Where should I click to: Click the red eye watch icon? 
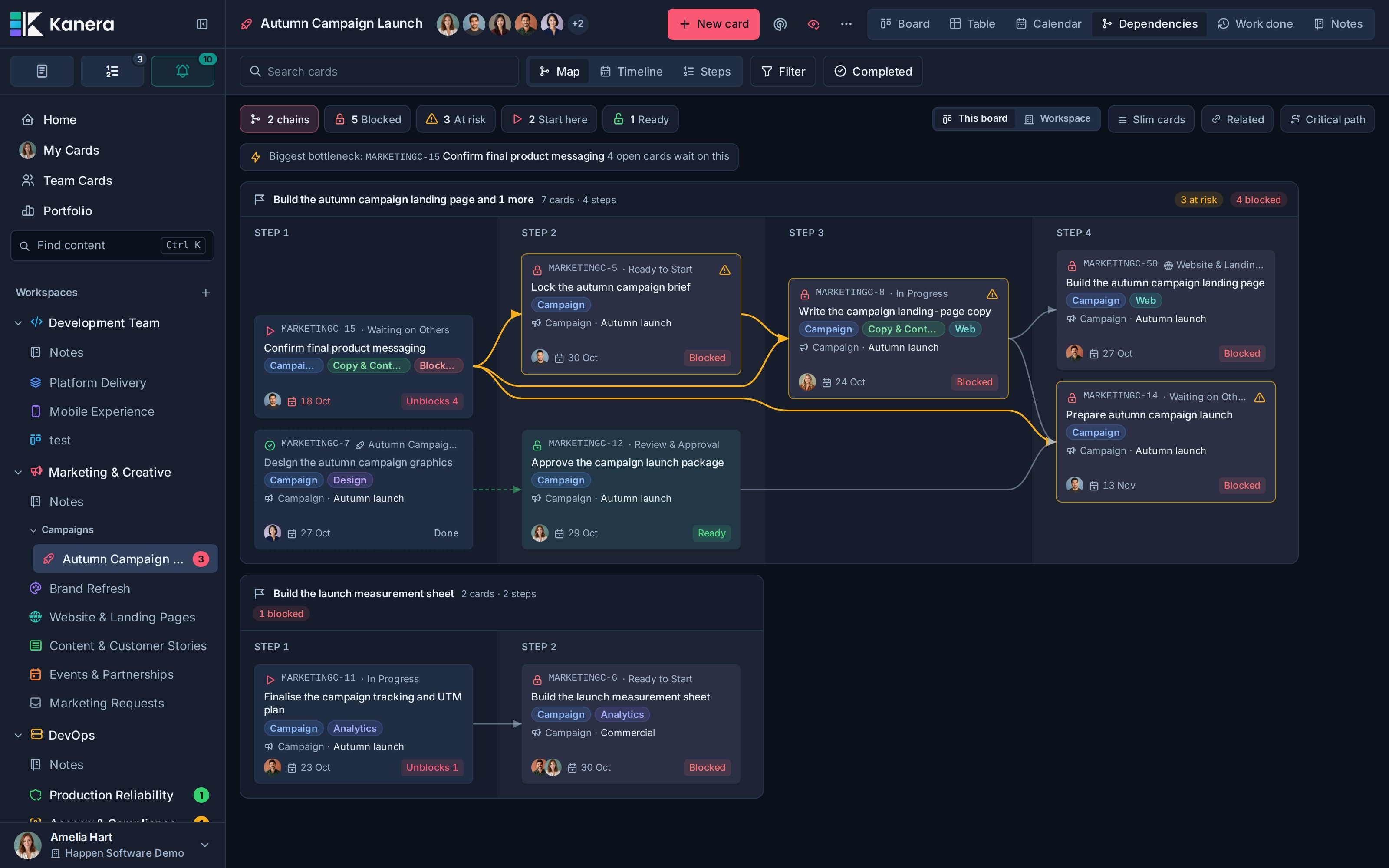[813, 24]
